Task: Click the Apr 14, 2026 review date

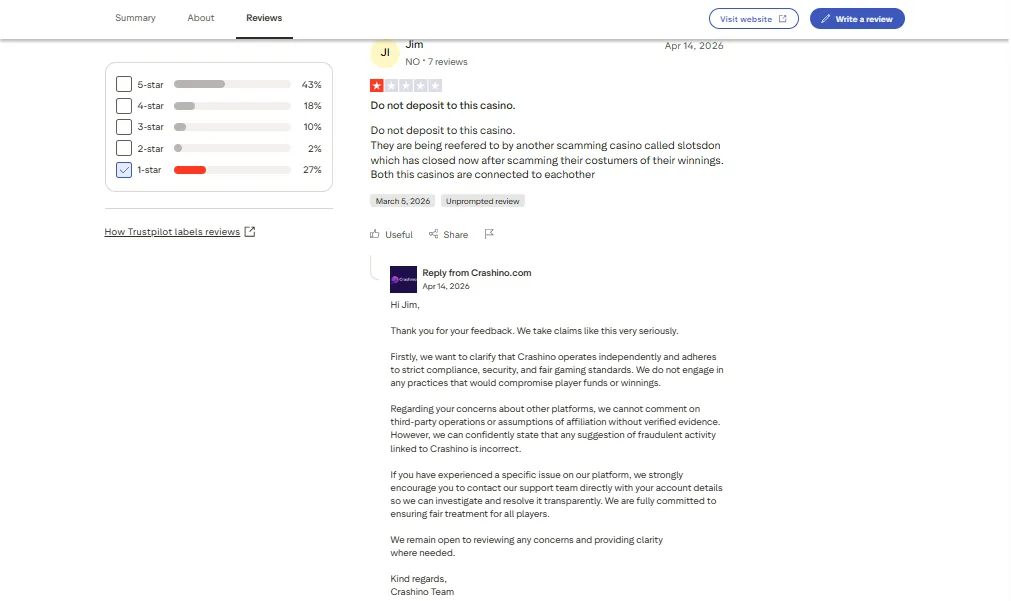Action: coord(694,46)
